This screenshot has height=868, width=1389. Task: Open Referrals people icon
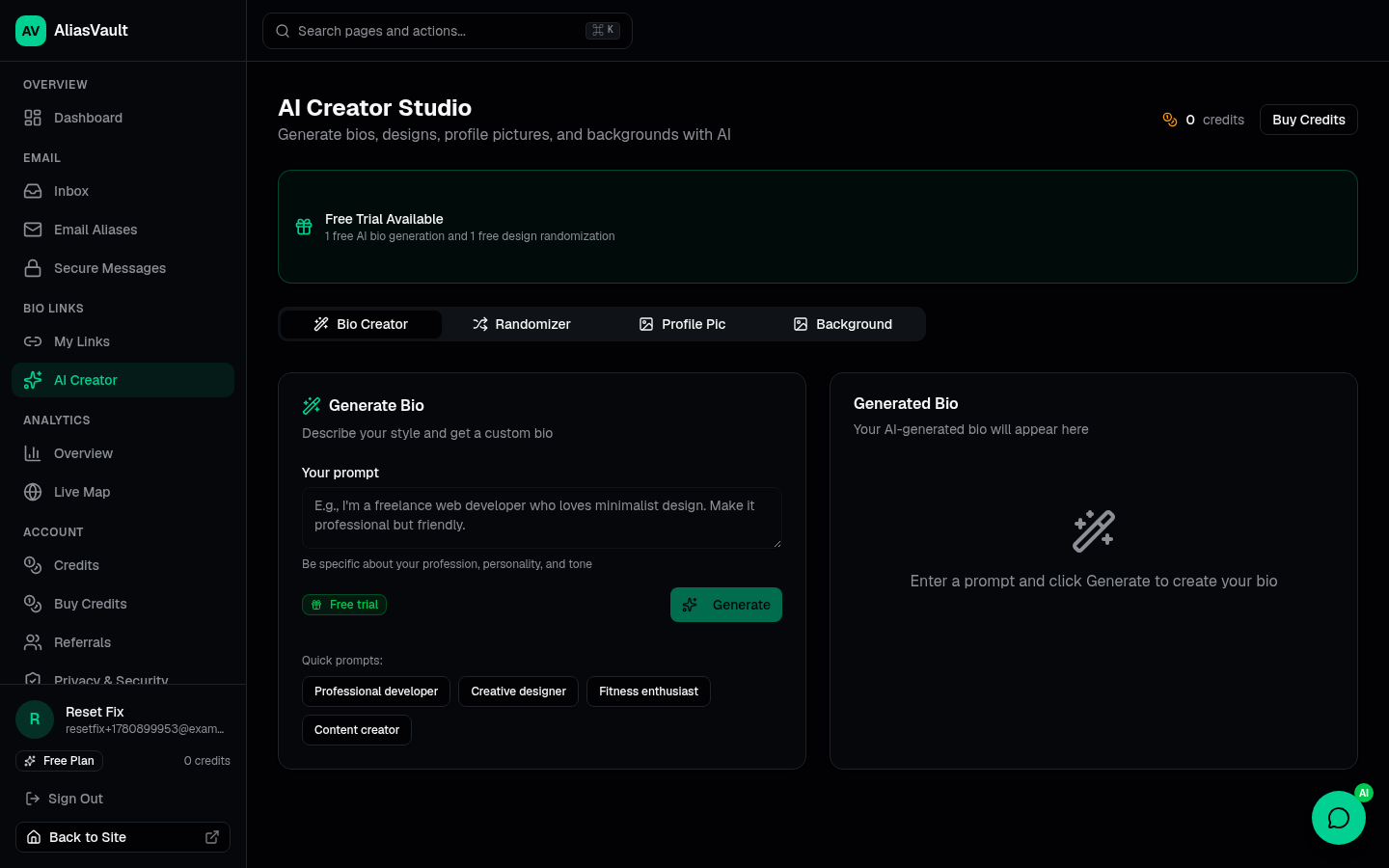pos(33,642)
